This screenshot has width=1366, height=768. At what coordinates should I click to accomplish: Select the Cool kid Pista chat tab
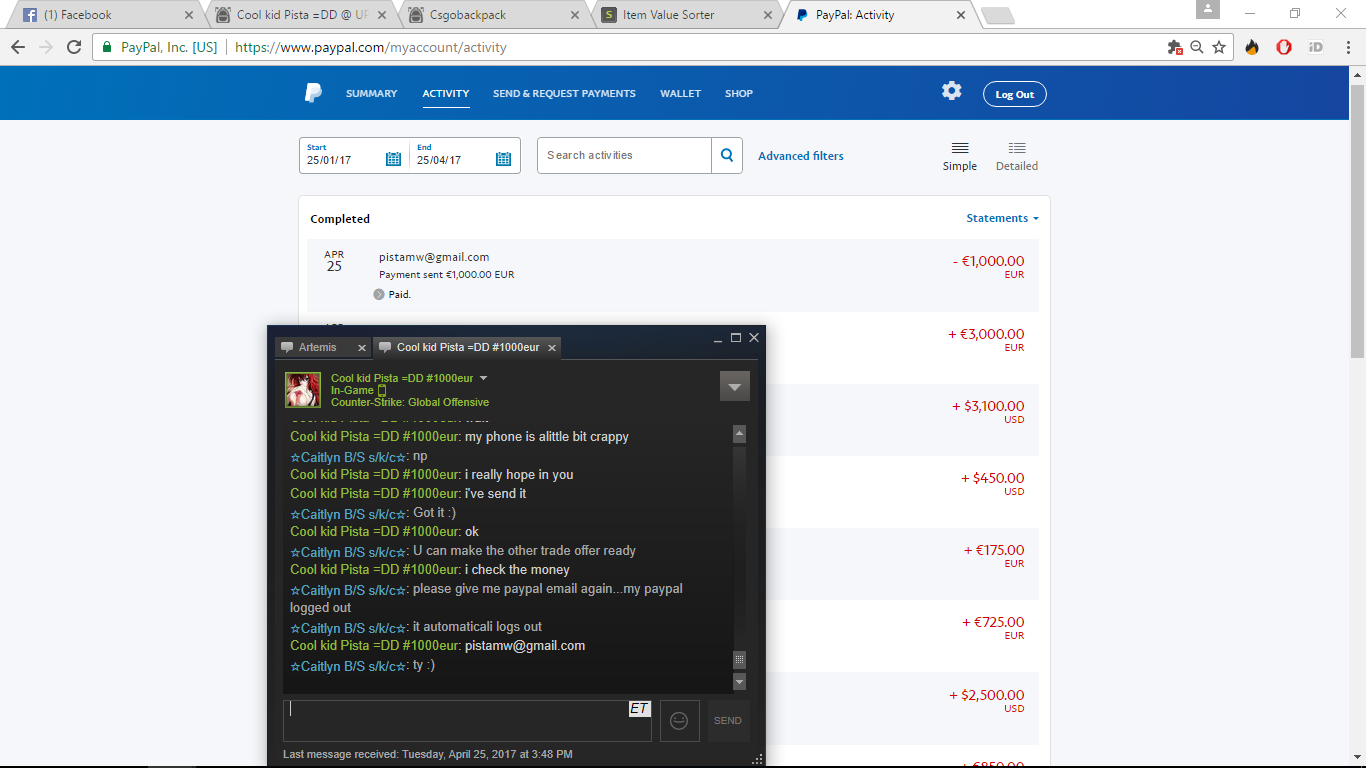tap(467, 348)
